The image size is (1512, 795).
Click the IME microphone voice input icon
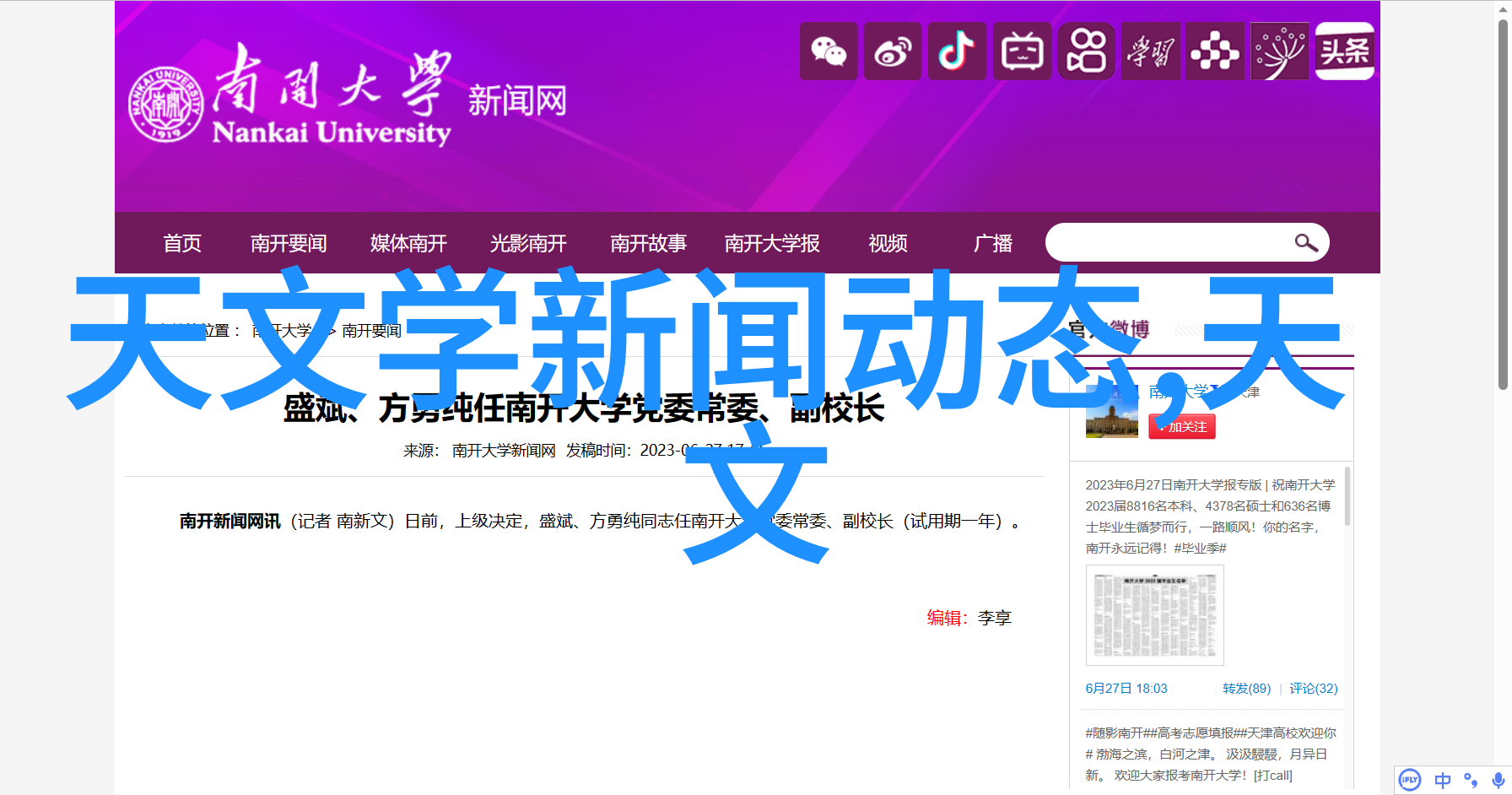pos(1498,780)
